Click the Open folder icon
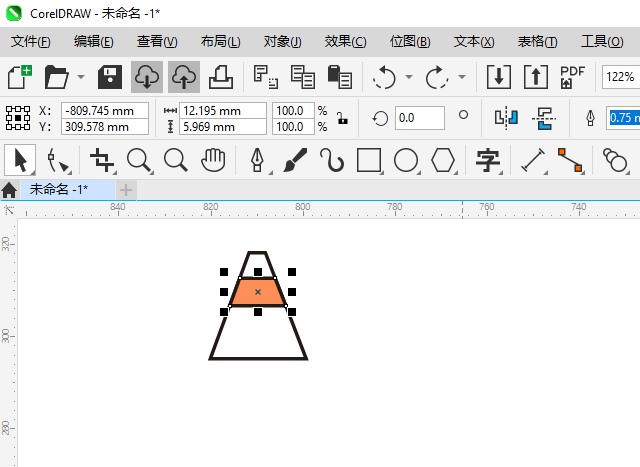The height and width of the screenshot is (467, 640). [x=56, y=77]
